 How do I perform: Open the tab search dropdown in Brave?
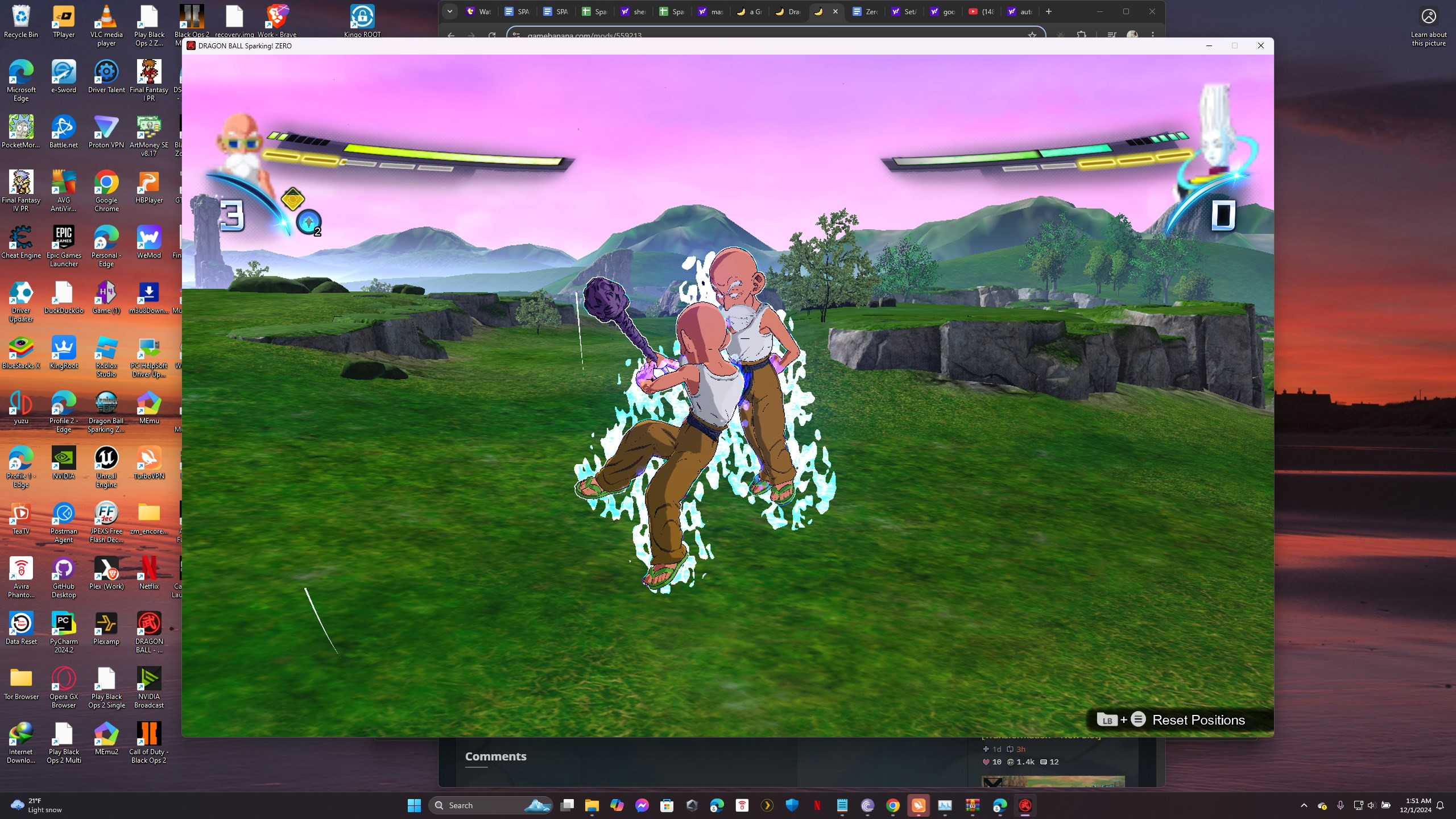pos(450,11)
